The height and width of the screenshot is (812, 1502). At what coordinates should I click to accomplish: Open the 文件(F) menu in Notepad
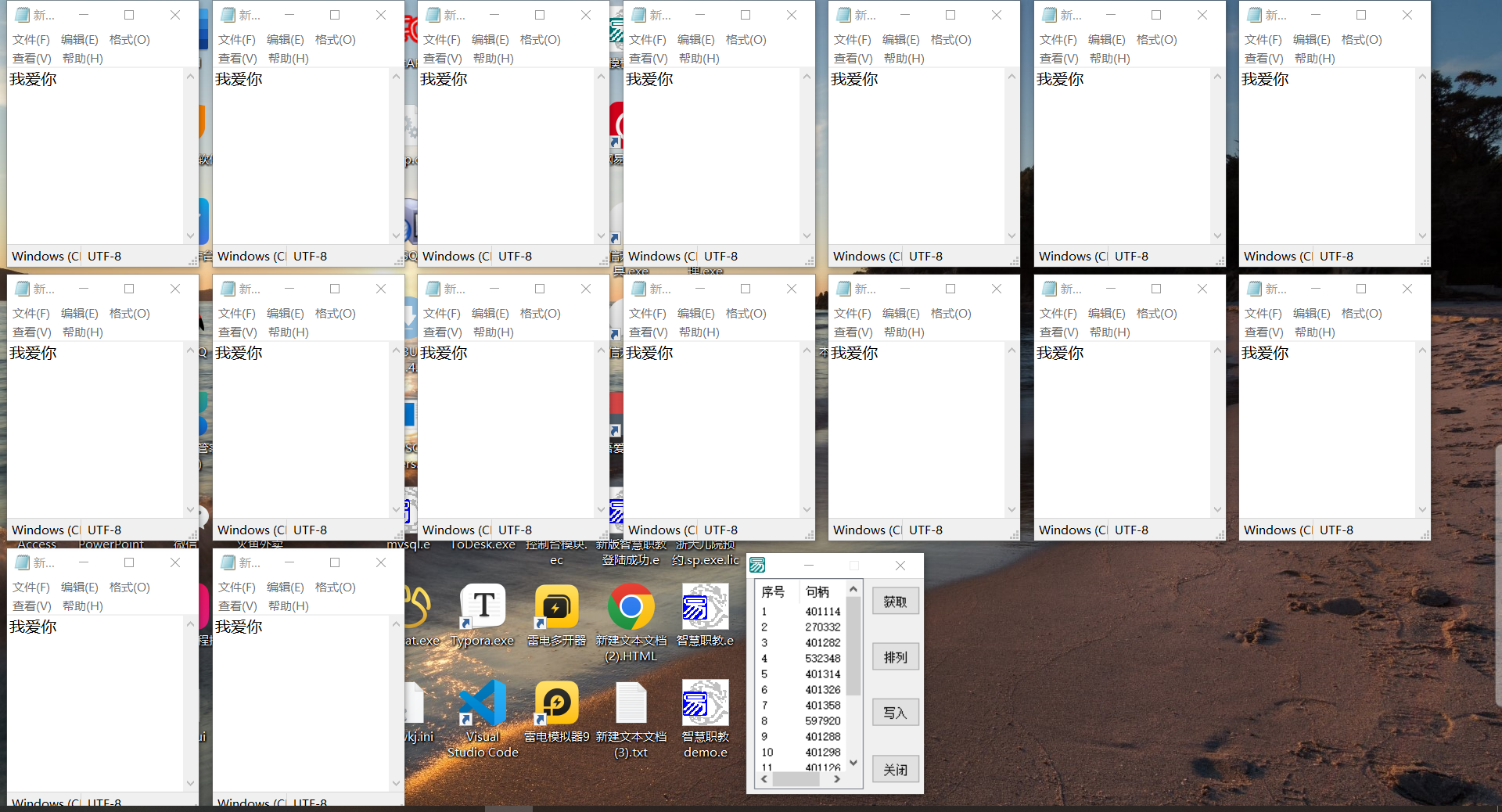(32, 39)
